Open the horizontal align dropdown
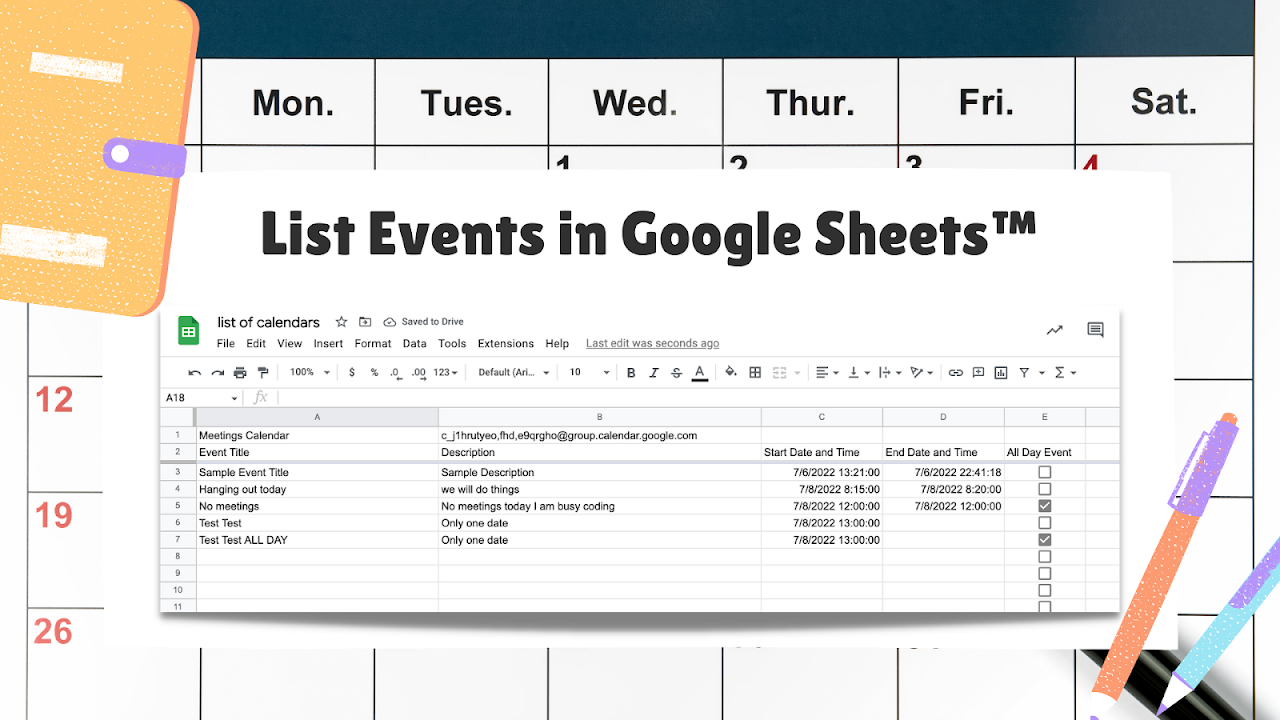The height and width of the screenshot is (720, 1280). [828, 373]
